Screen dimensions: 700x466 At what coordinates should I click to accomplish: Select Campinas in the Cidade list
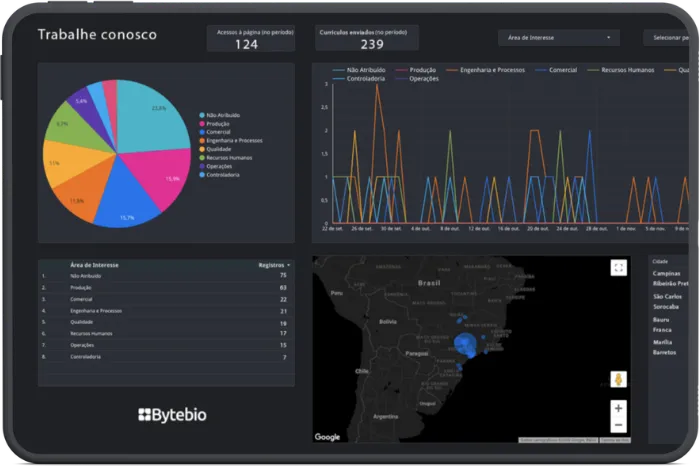(x=666, y=273)
